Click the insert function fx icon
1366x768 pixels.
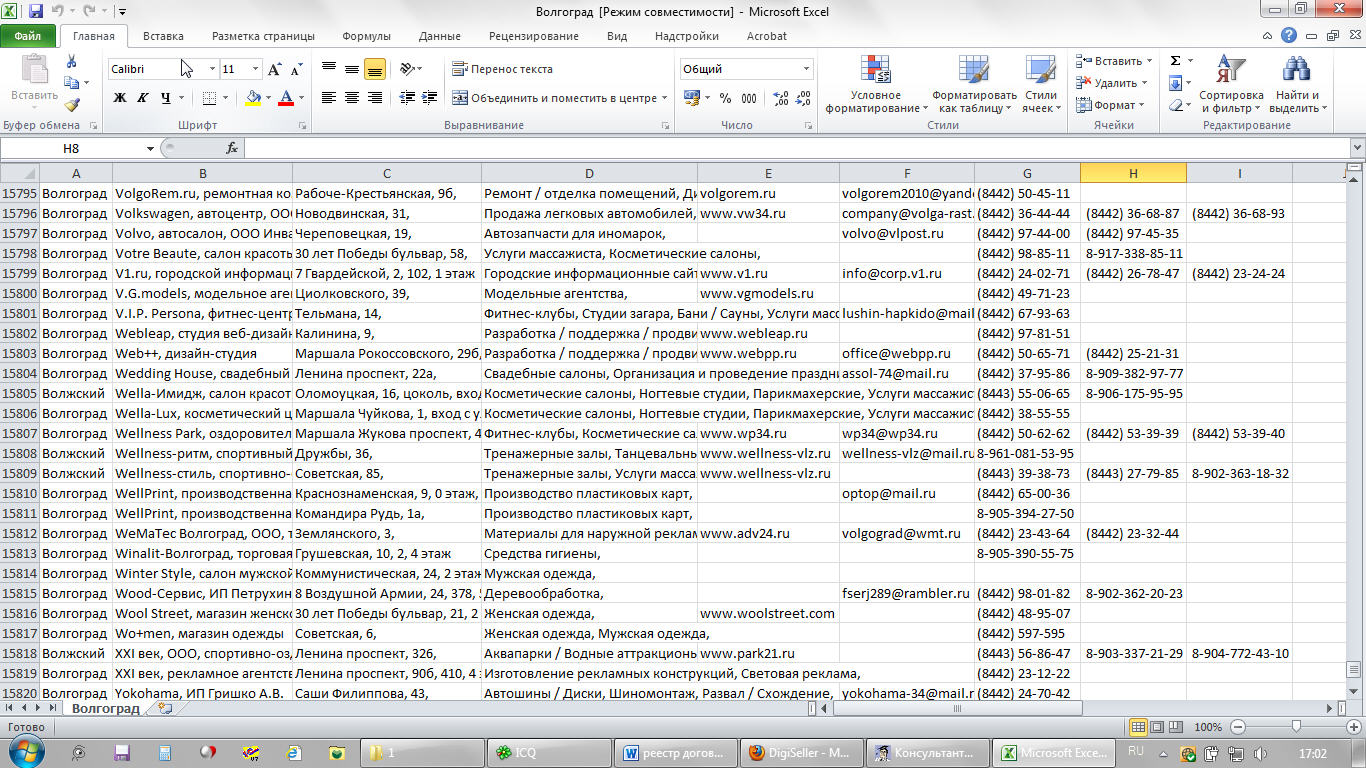(232, 148)
